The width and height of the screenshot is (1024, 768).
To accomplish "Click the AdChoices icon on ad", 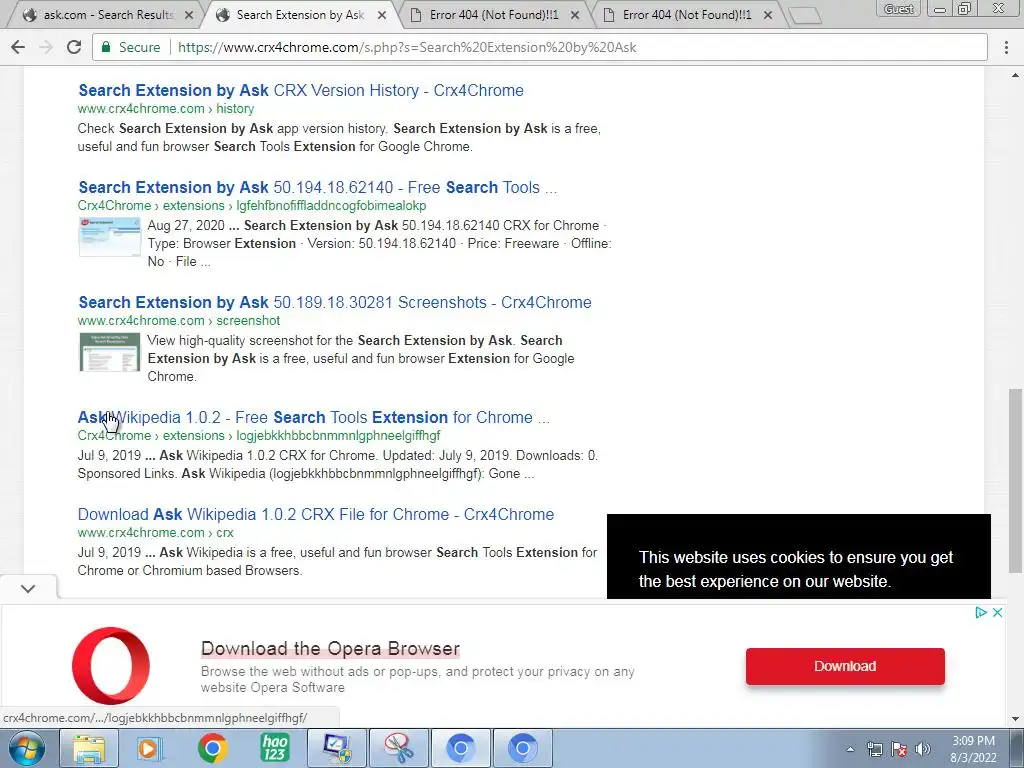I will (980, 613).
